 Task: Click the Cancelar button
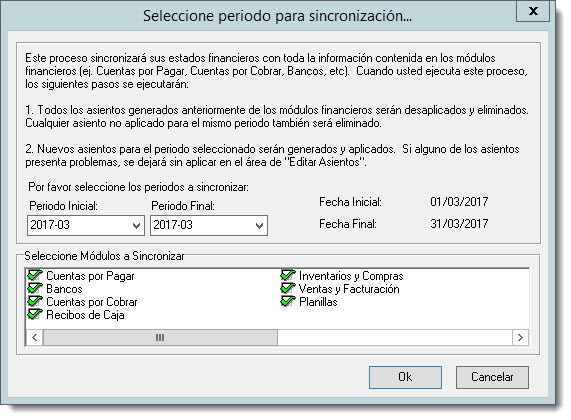coord(492,377)
